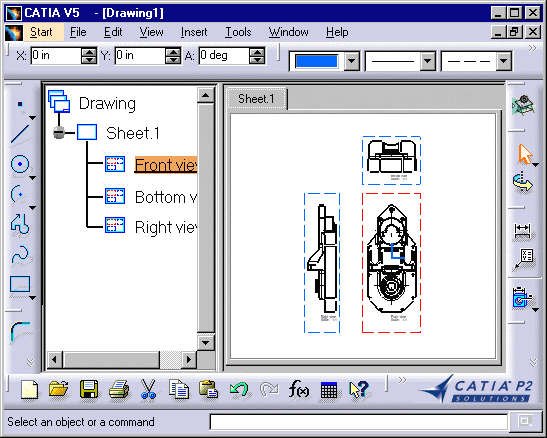This screenshot has width=547, height=438.
Task: Open the Edit menu
Action: (x=113, y=32)
